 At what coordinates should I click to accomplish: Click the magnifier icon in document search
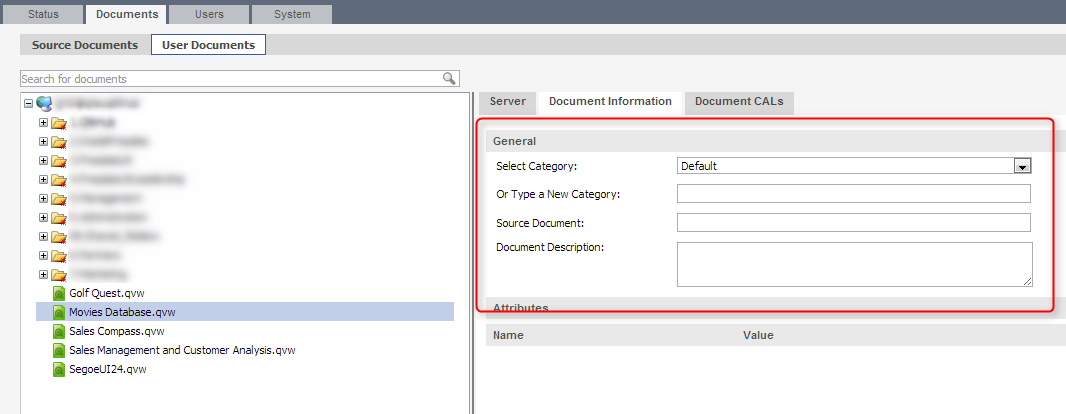(449, 78)
